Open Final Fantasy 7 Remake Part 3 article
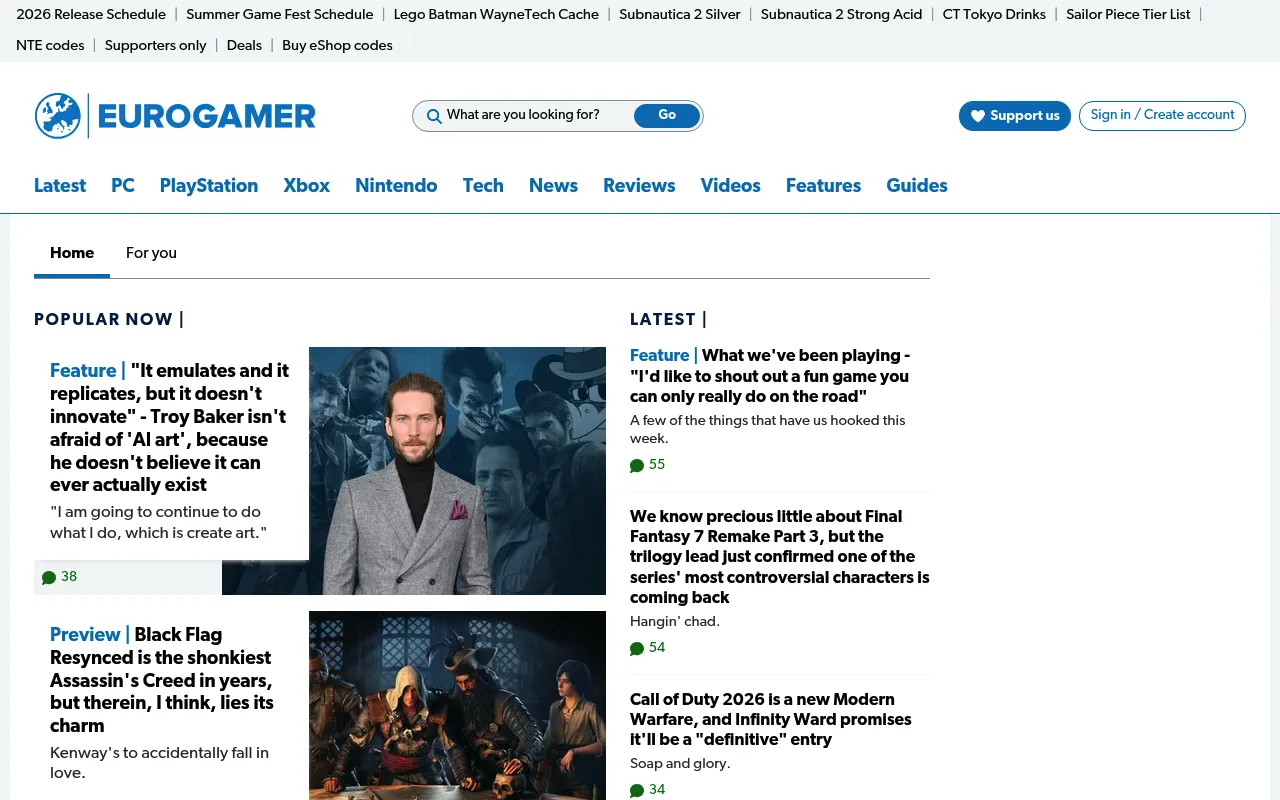This screenshot has height=800, width=1280. (x=779, y=557)
